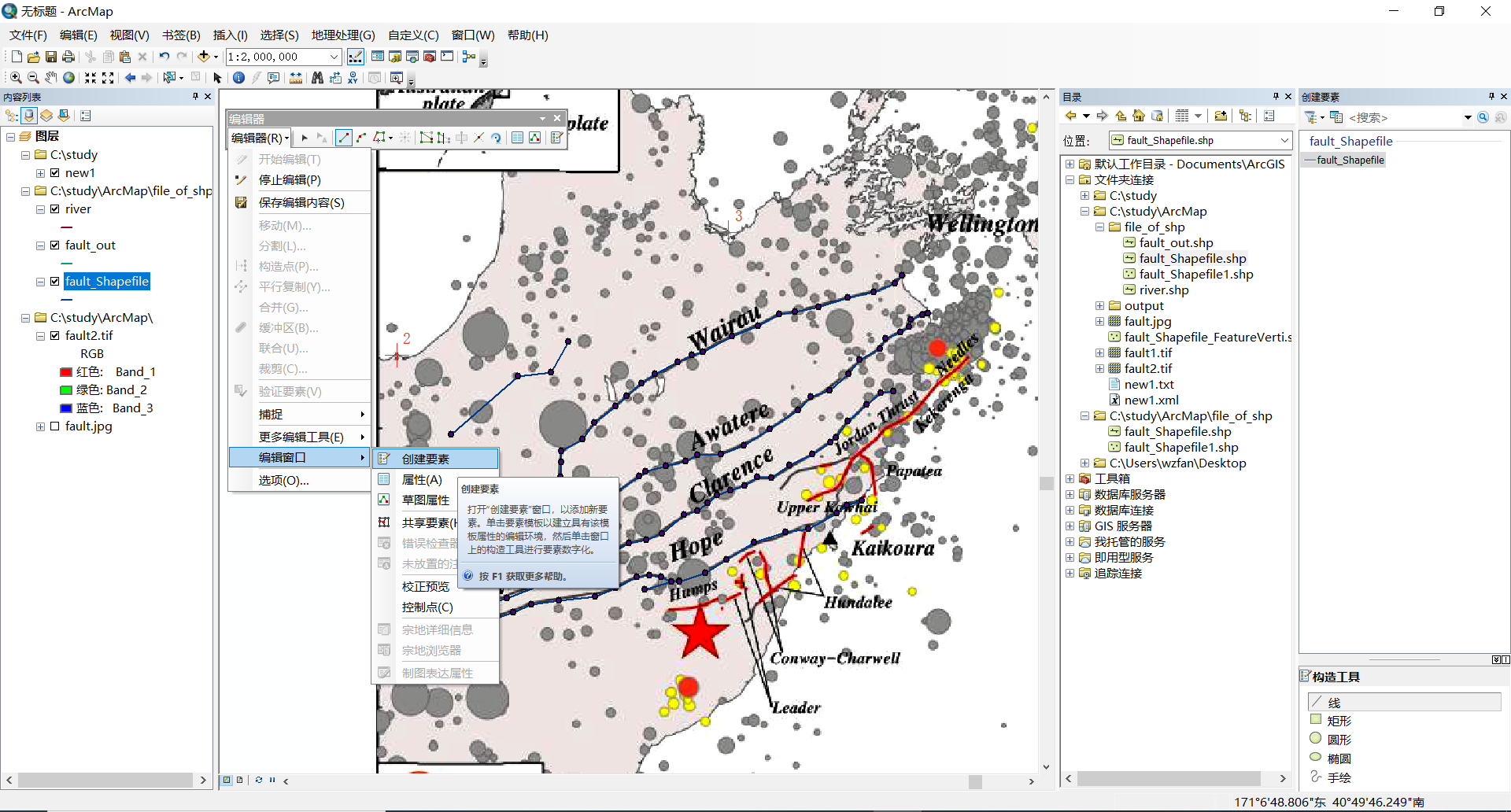This screenshot has width=1511, height=812.
Task: Save the map with the floppy icon
Action: (50, 57)
